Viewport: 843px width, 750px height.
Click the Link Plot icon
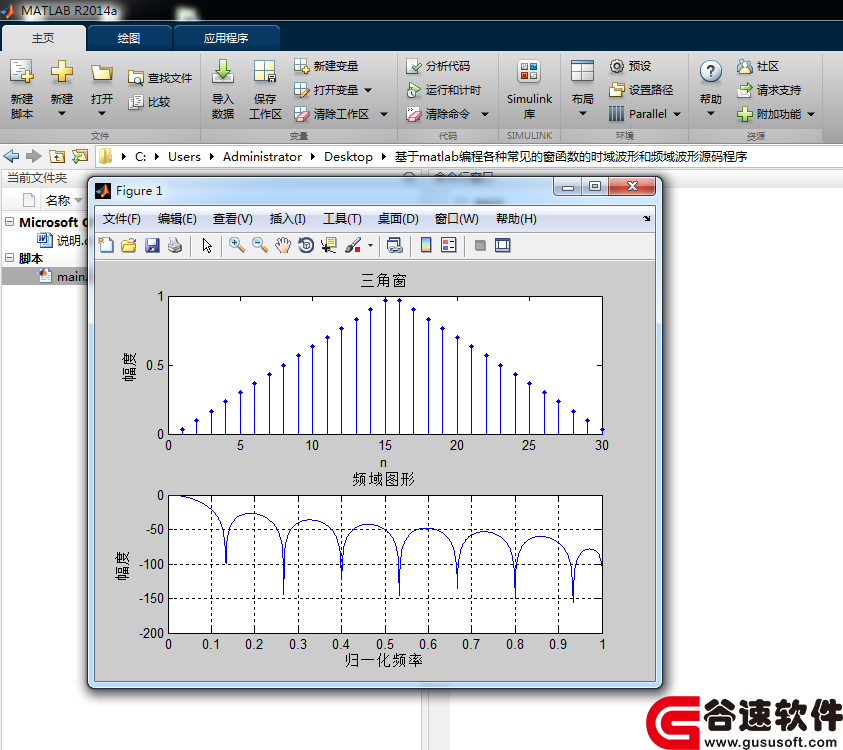[395, 246]
